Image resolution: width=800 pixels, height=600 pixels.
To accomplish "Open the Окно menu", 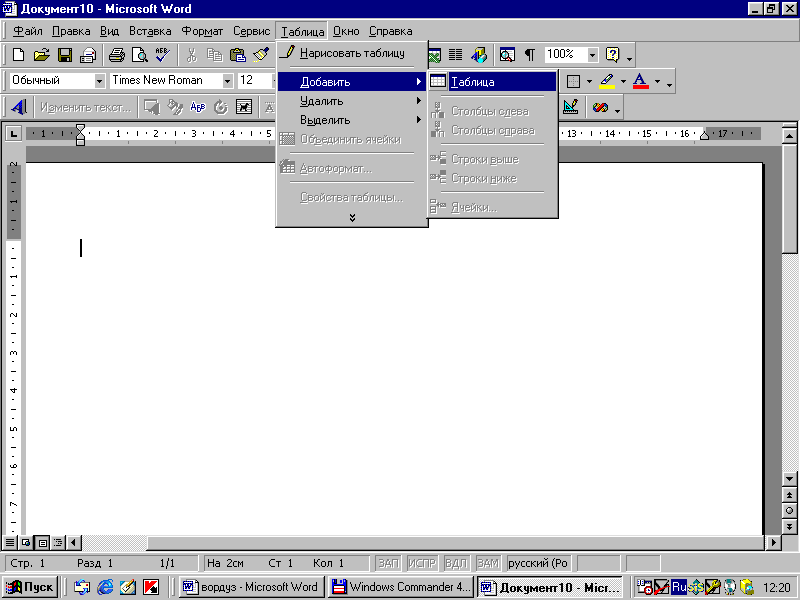I will point(346,31).
